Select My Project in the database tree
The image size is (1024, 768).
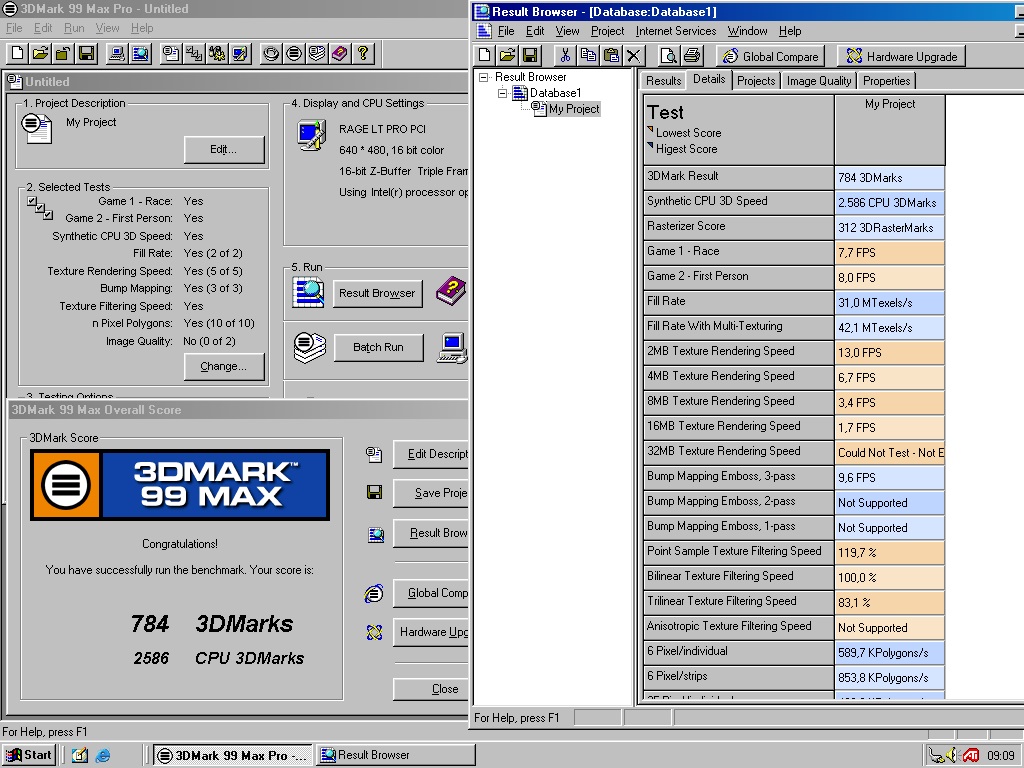[573, 109]
